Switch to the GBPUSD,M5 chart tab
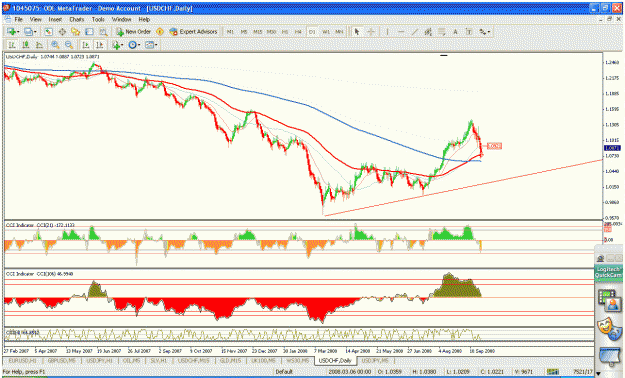625x378 pixels. pos(61,360)
